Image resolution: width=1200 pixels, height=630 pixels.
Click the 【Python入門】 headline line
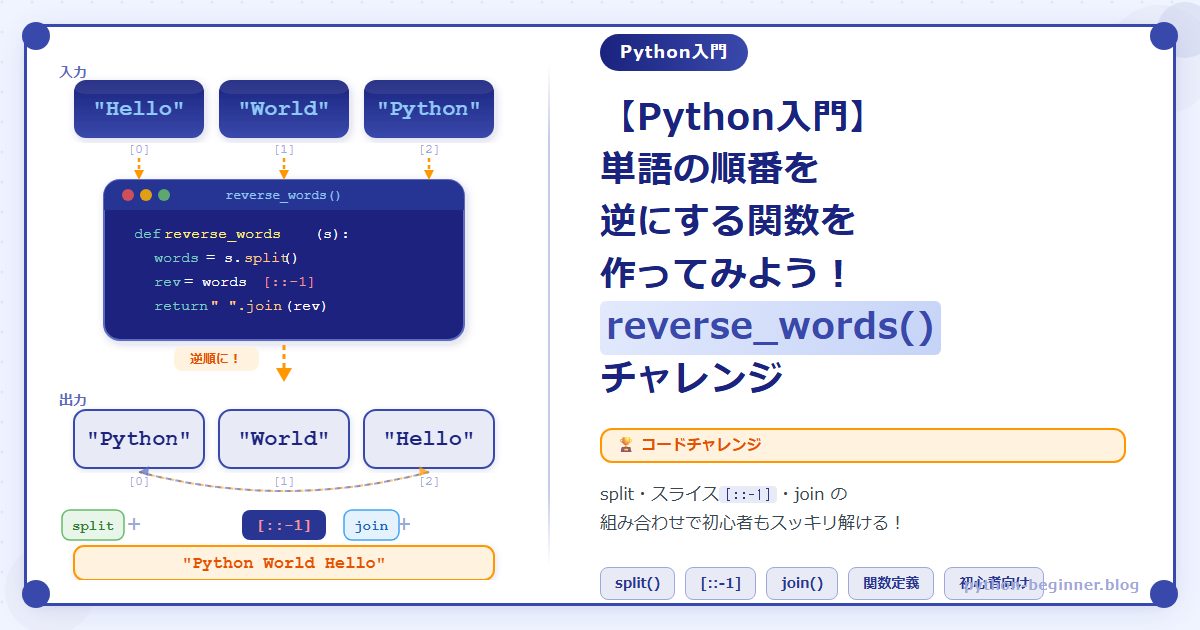[739, 118]
